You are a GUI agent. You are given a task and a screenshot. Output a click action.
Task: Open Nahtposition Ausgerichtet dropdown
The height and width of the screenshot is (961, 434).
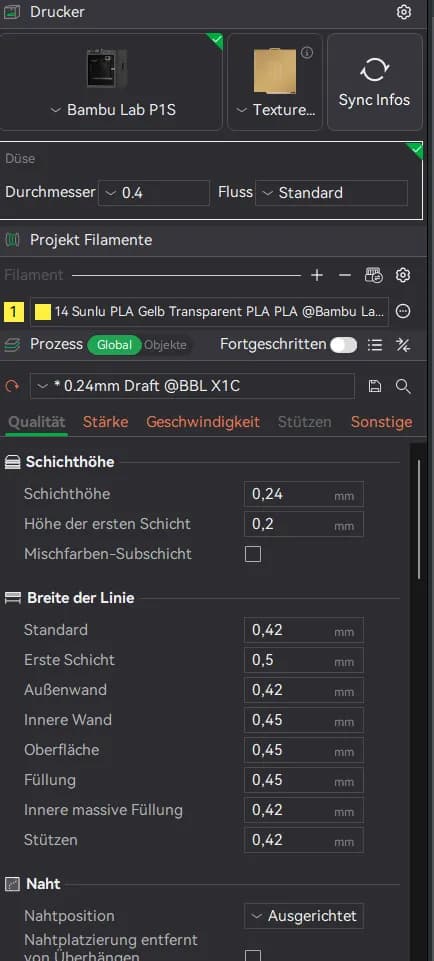pos(303,916)
